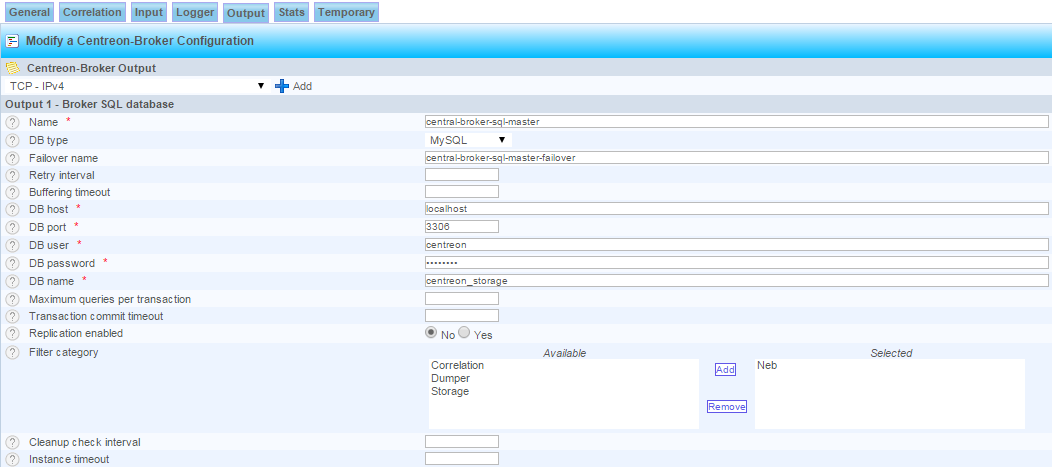
Task: Click help icon next to DB password
Action: pyautogui.click(x=12, y=263)
